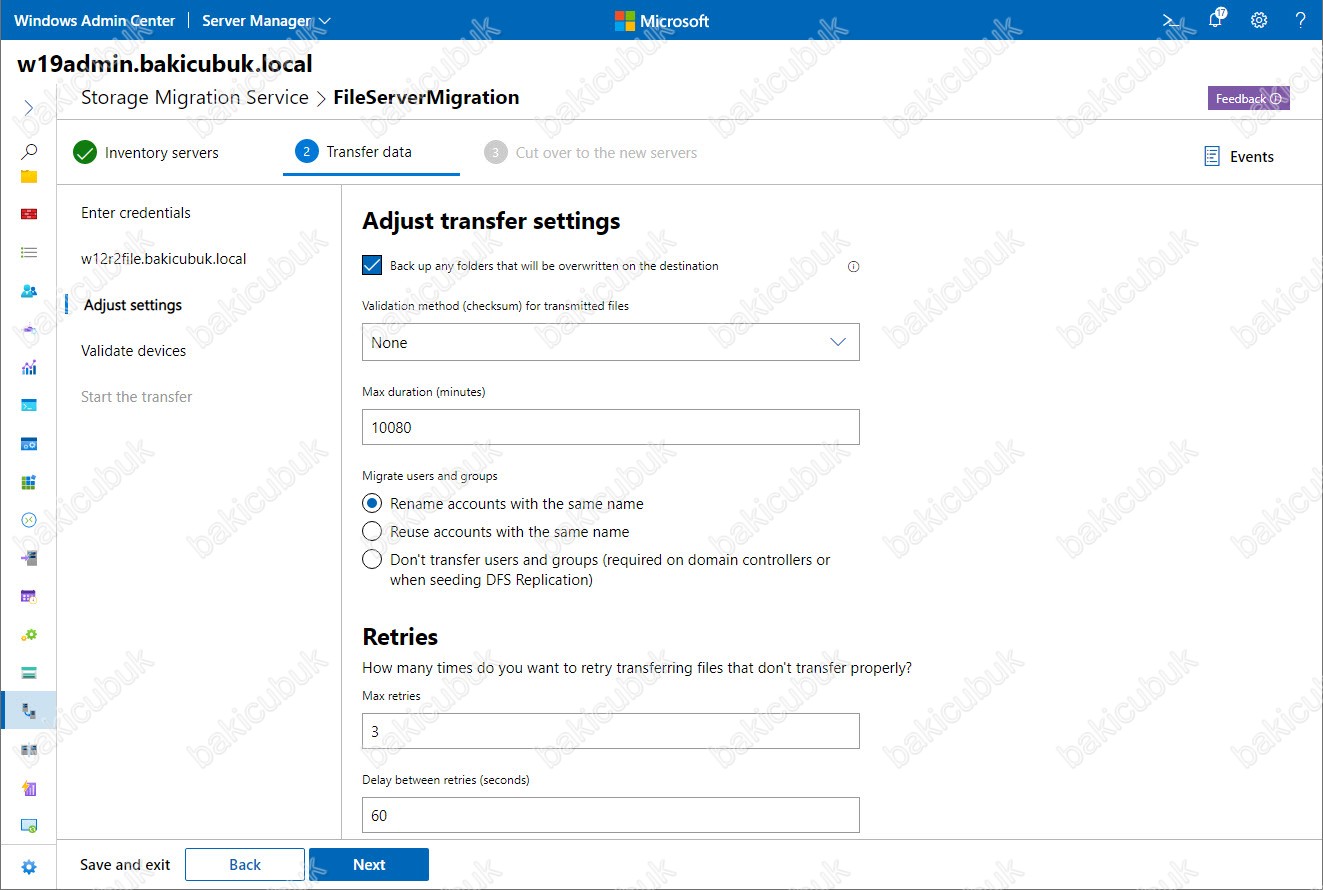Viewport: 1323px width, 890px height.
Task: Open w12r2file.bakicubuk.local page
Action: [164, 259]
